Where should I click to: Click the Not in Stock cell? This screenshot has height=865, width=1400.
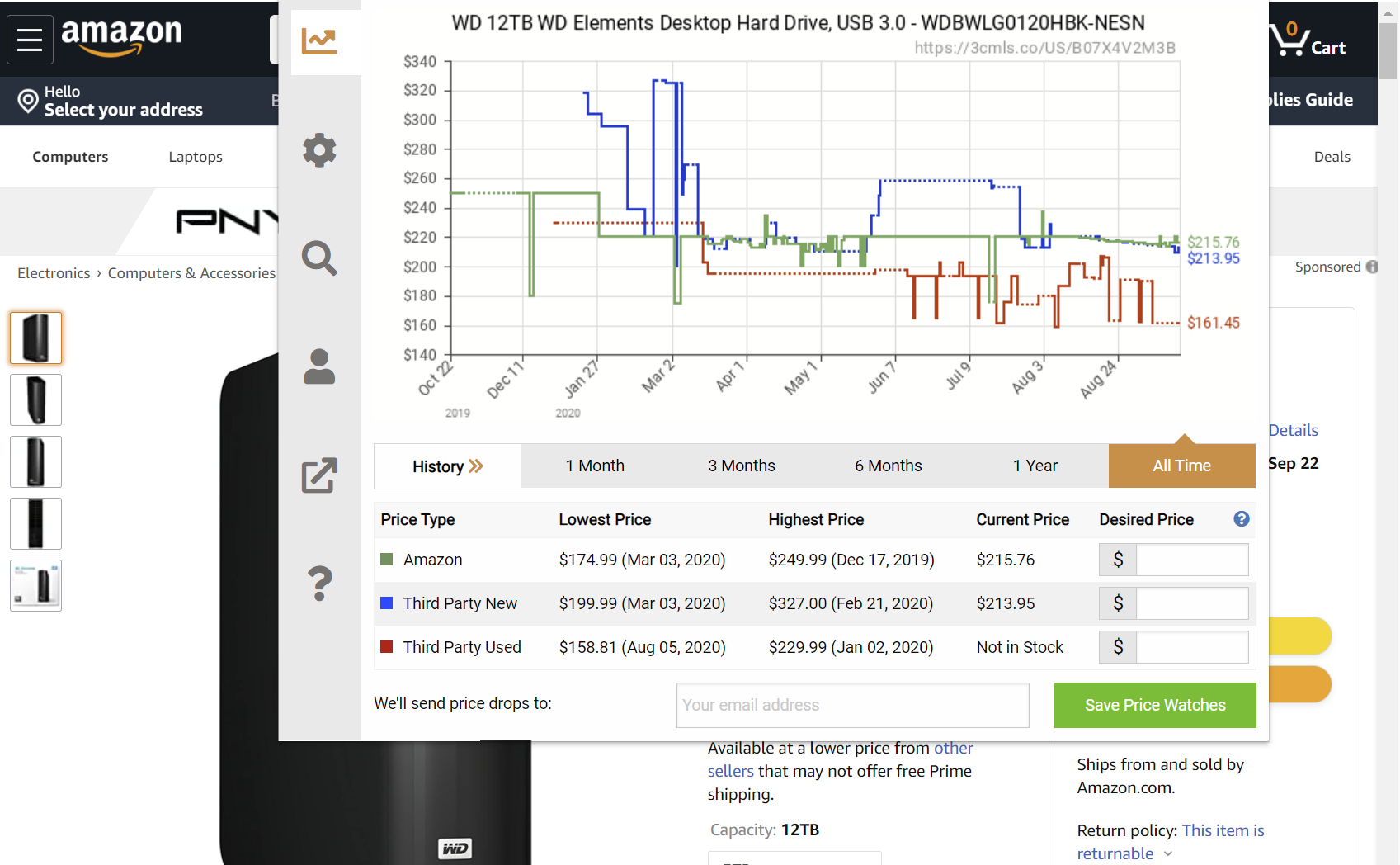click(x=1020, y=647)
